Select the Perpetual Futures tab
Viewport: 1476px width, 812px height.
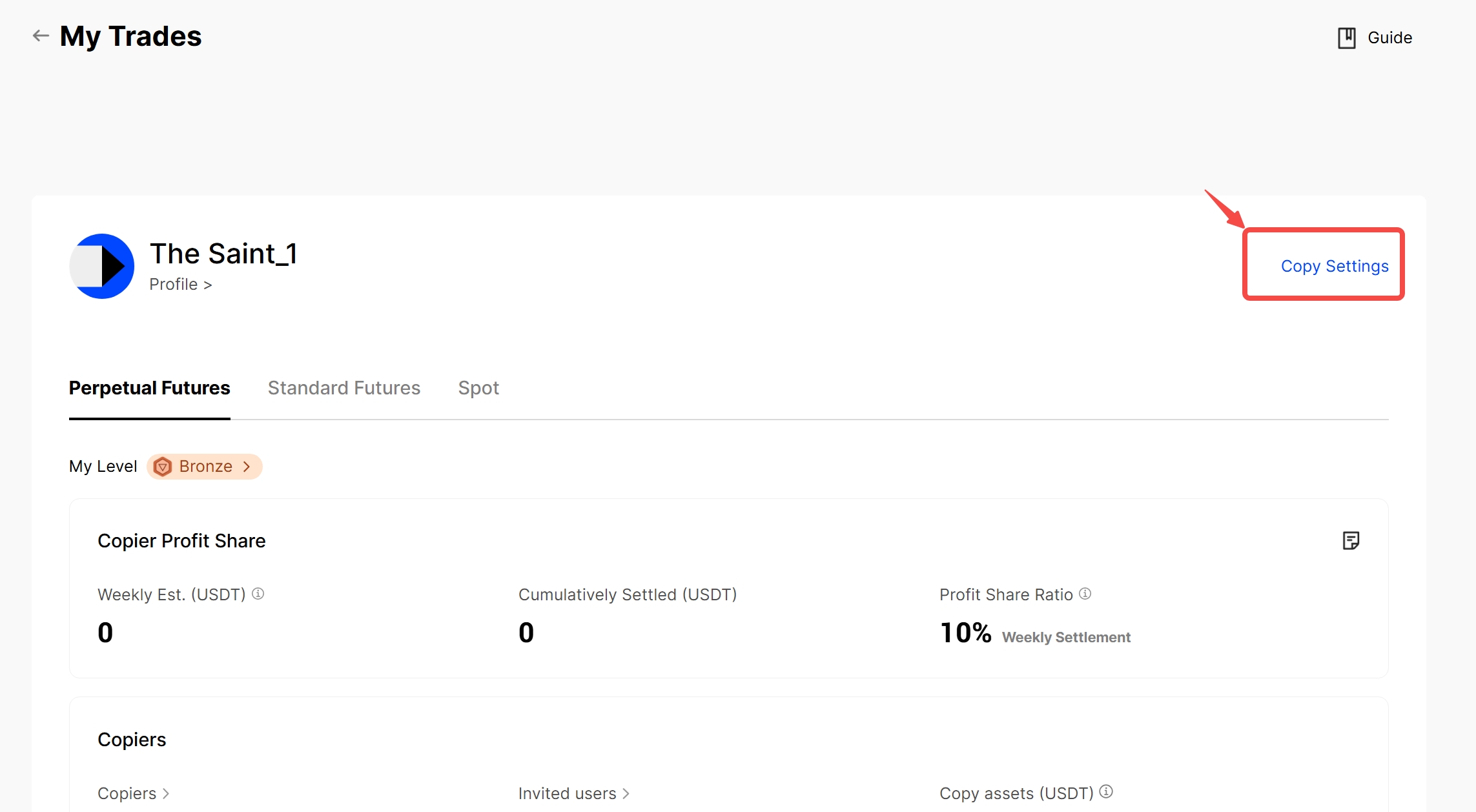[x=149, y=388]
